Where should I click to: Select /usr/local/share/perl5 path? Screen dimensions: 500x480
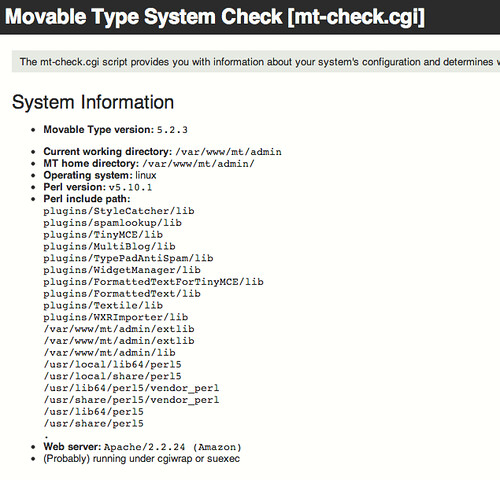point(112,376)
